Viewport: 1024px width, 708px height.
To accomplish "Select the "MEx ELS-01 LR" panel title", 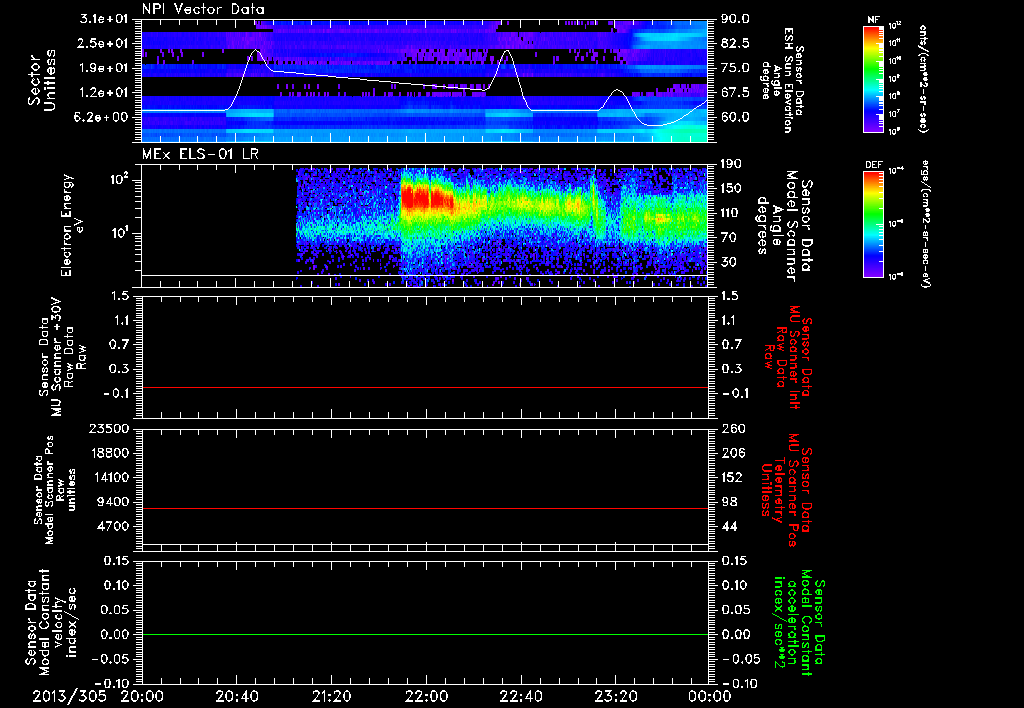I will [x=200, y=154].
